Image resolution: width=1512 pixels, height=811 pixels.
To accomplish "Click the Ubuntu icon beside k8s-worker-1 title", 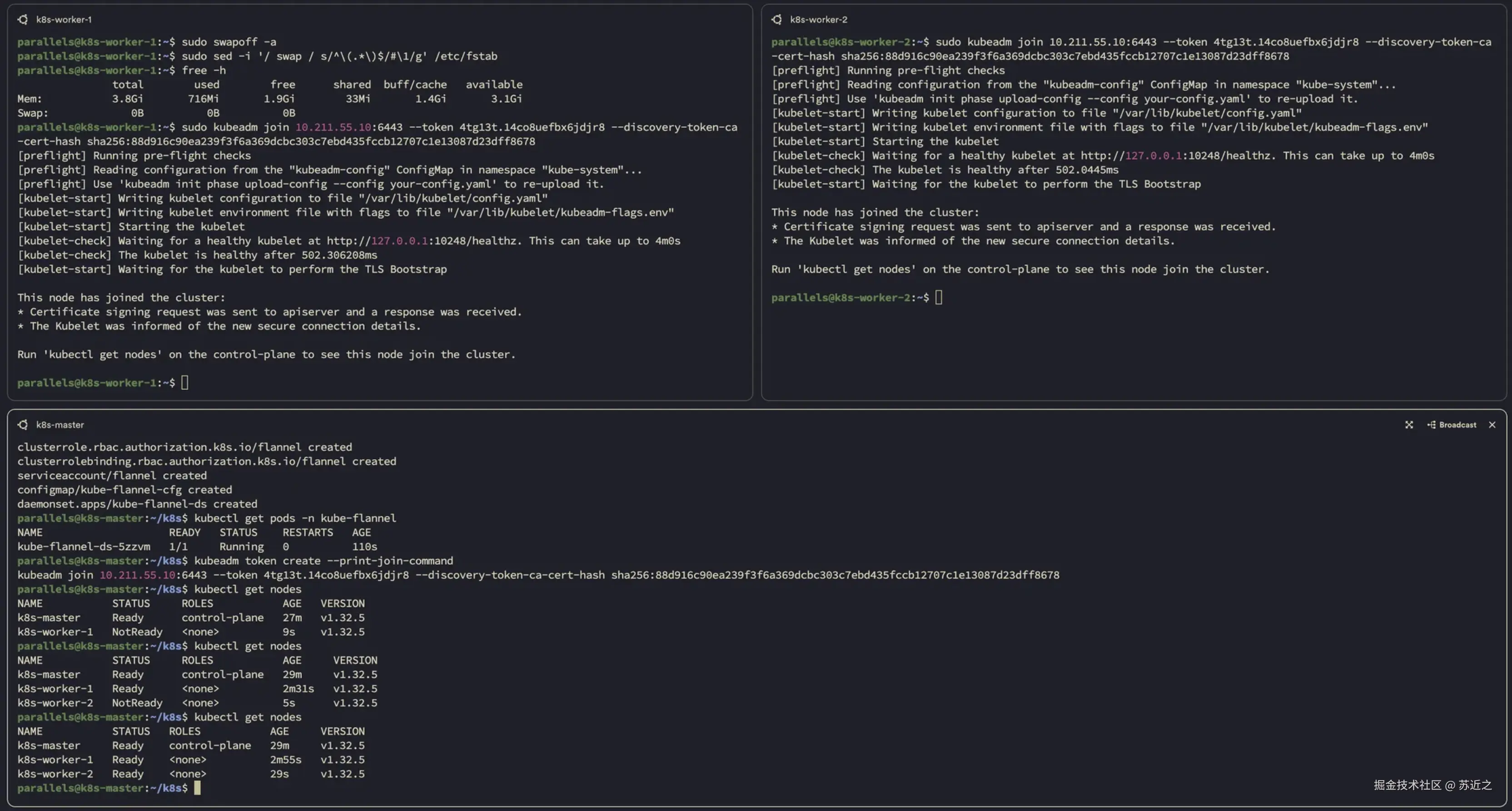I will pyautogui.click(x=22, y=20).
